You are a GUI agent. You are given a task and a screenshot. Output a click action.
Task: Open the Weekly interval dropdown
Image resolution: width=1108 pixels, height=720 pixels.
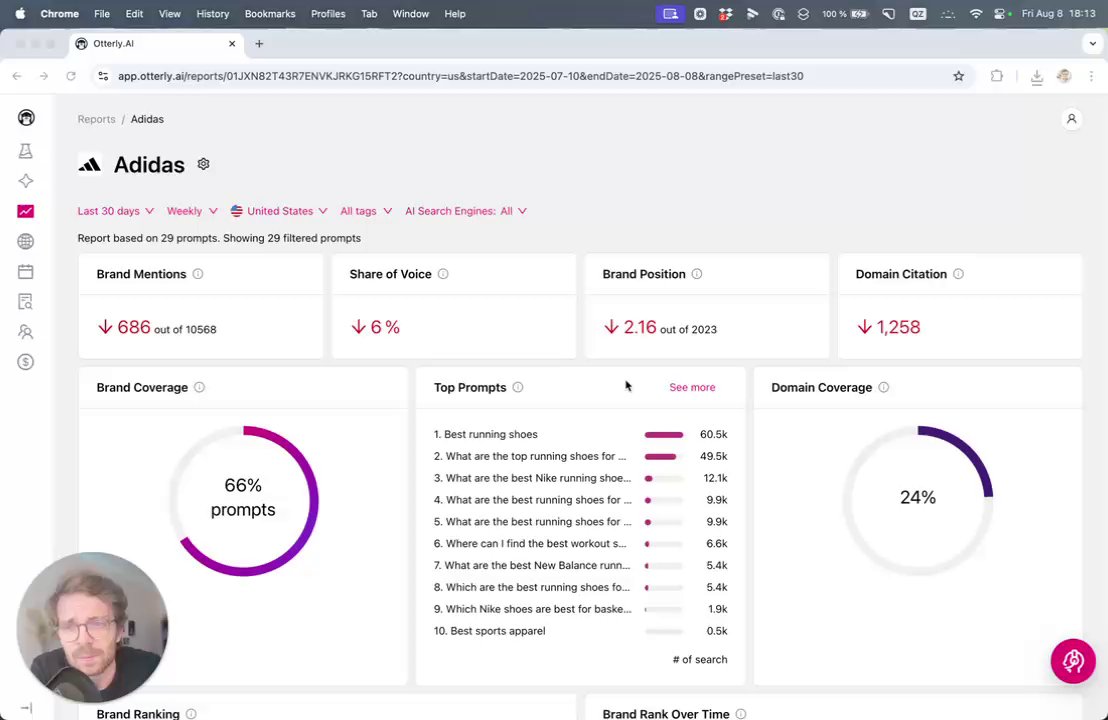192,211
